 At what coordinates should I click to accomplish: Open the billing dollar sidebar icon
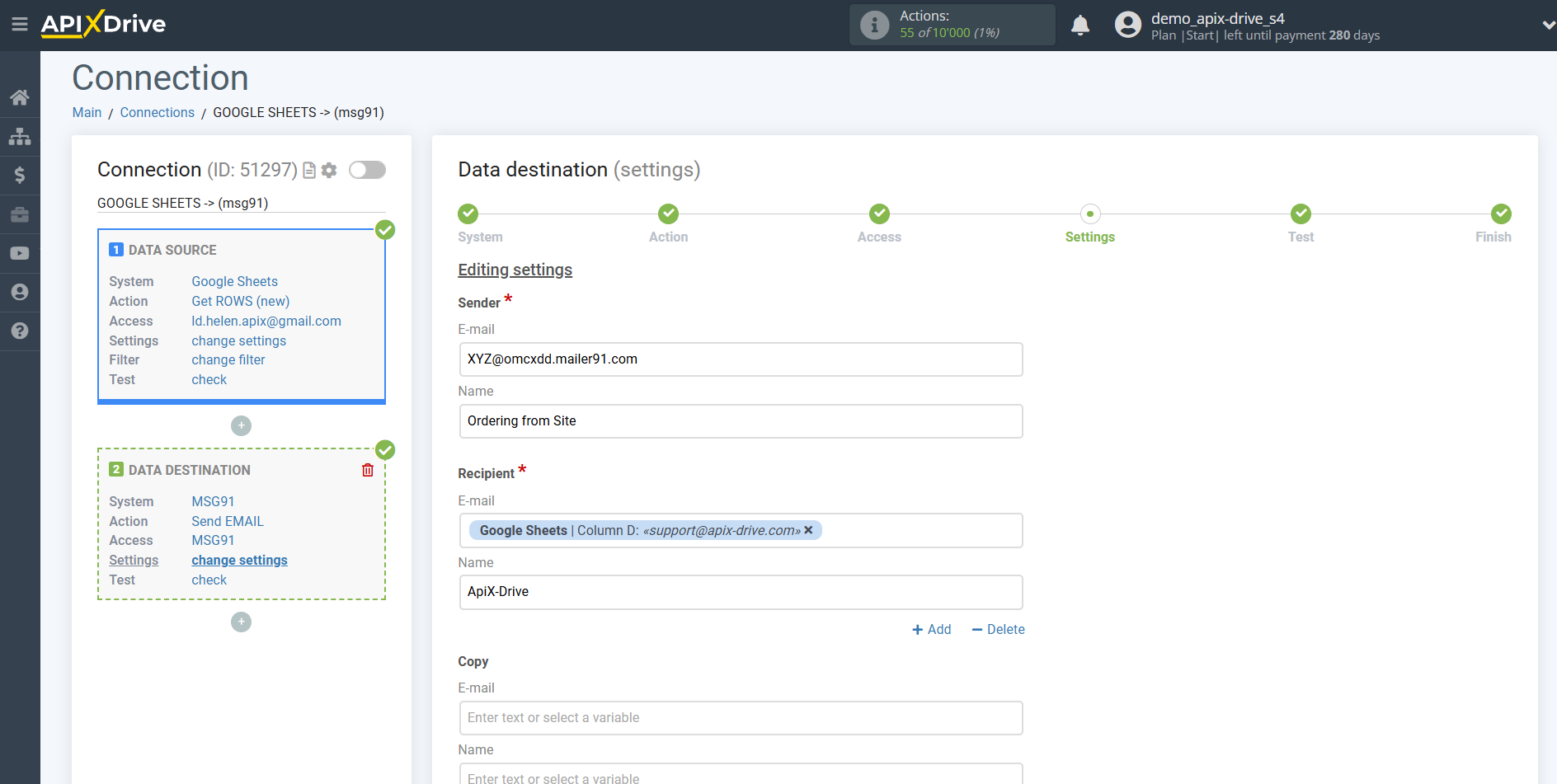[20, 175]
